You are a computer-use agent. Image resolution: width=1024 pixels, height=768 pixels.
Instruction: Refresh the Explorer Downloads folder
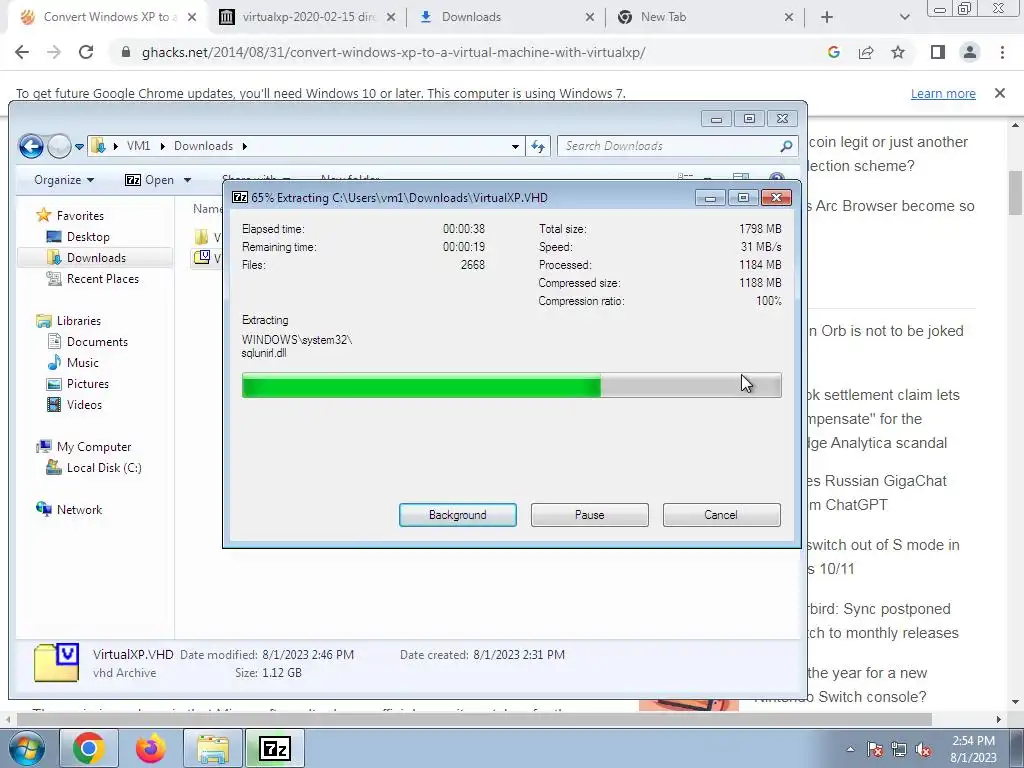538,146
